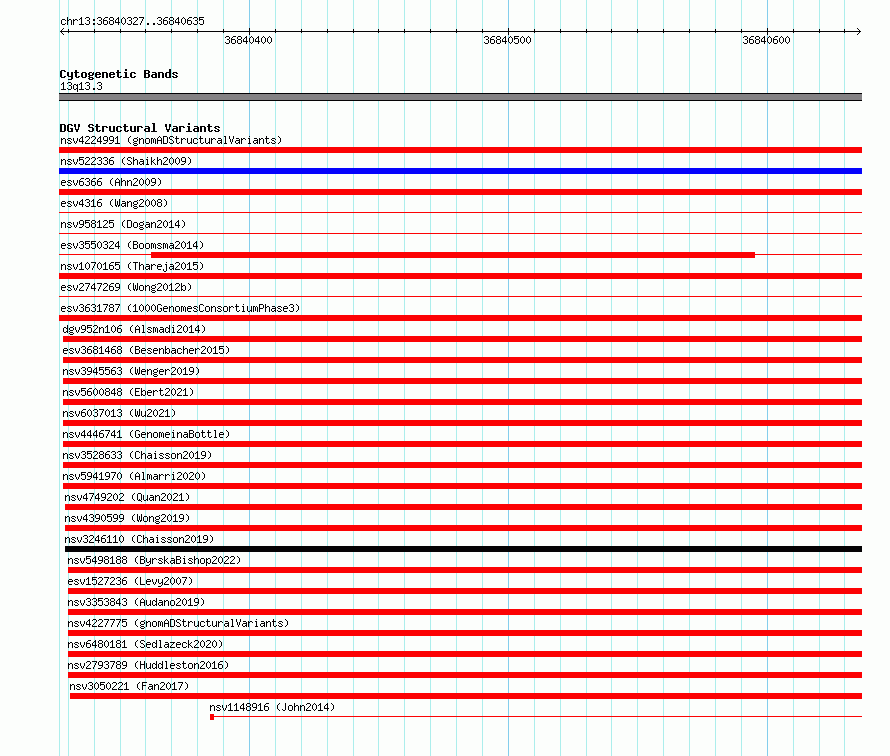The height and width of the screenshot is (756, 890).
Task: Click the nsv4224991 (gnomADStructuralVariants) label
Action: [x=171, y=140]
